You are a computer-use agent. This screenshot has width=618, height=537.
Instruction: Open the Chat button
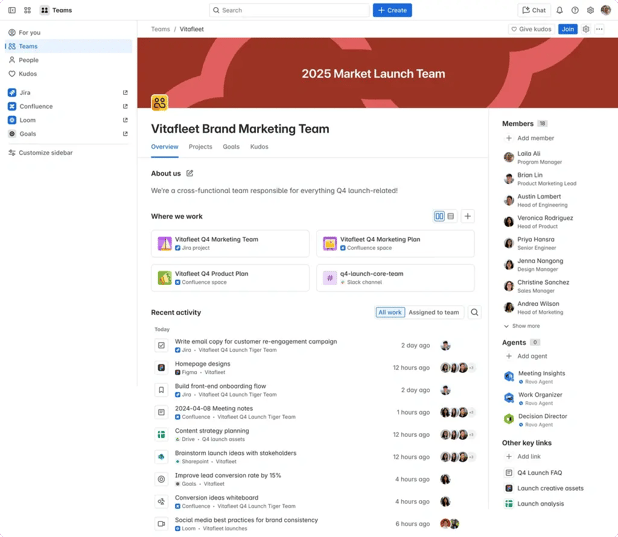click(534, 10)
